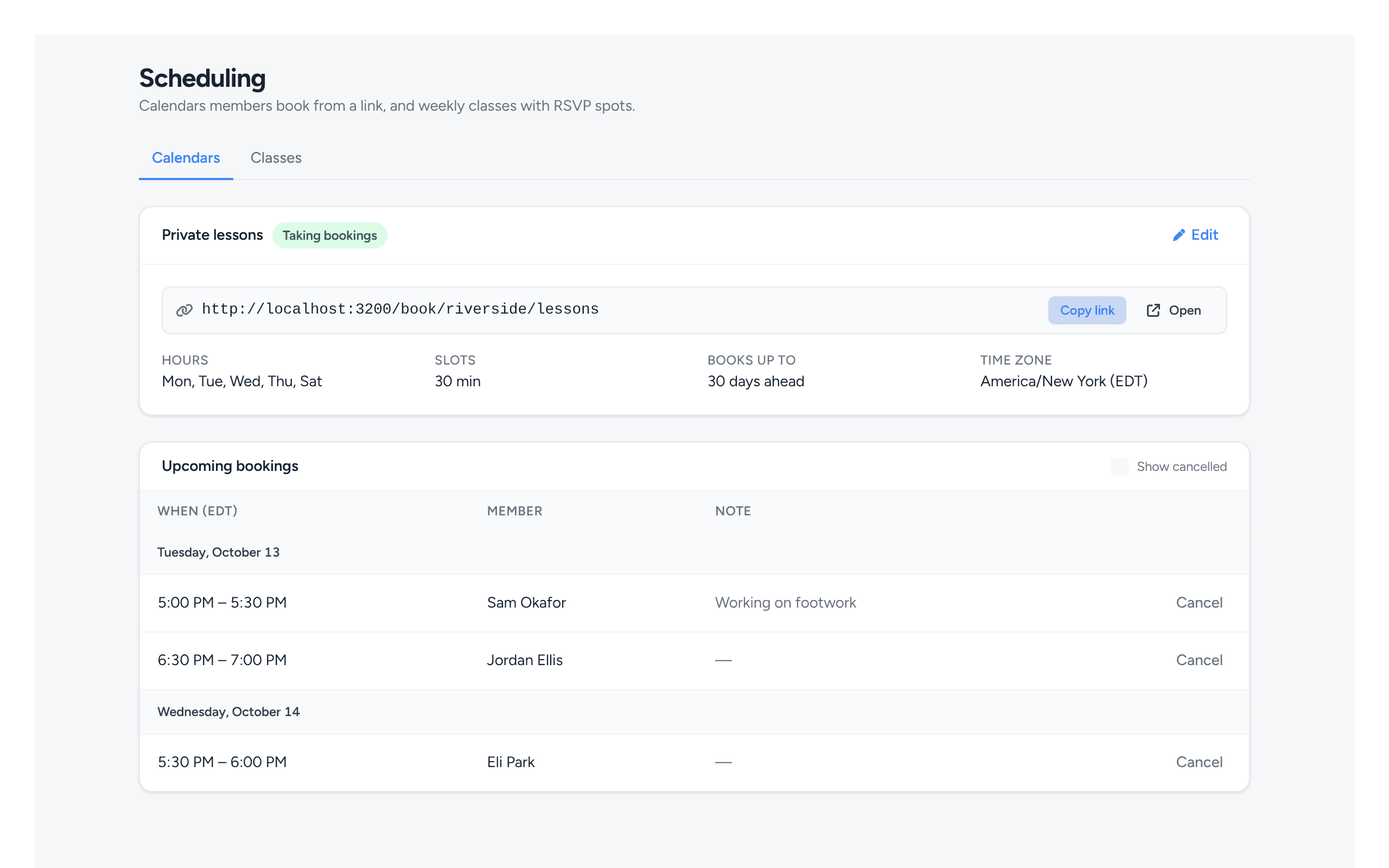The image size is (1389, 868).
Task: Click the external-link icon beside Open
Action: [x=1153, y=310]
